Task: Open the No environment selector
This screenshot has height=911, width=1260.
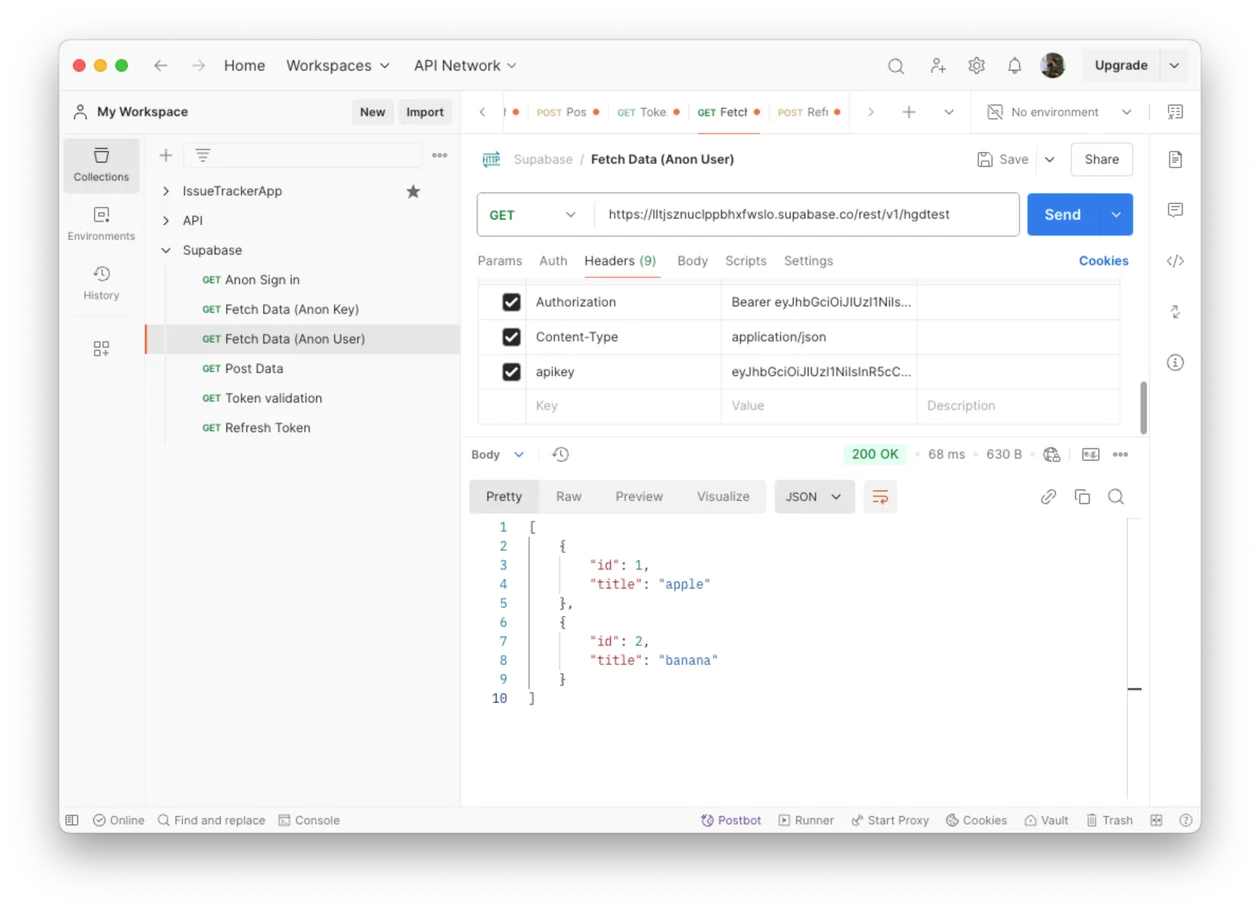Action: click(x=1059, y=112)
